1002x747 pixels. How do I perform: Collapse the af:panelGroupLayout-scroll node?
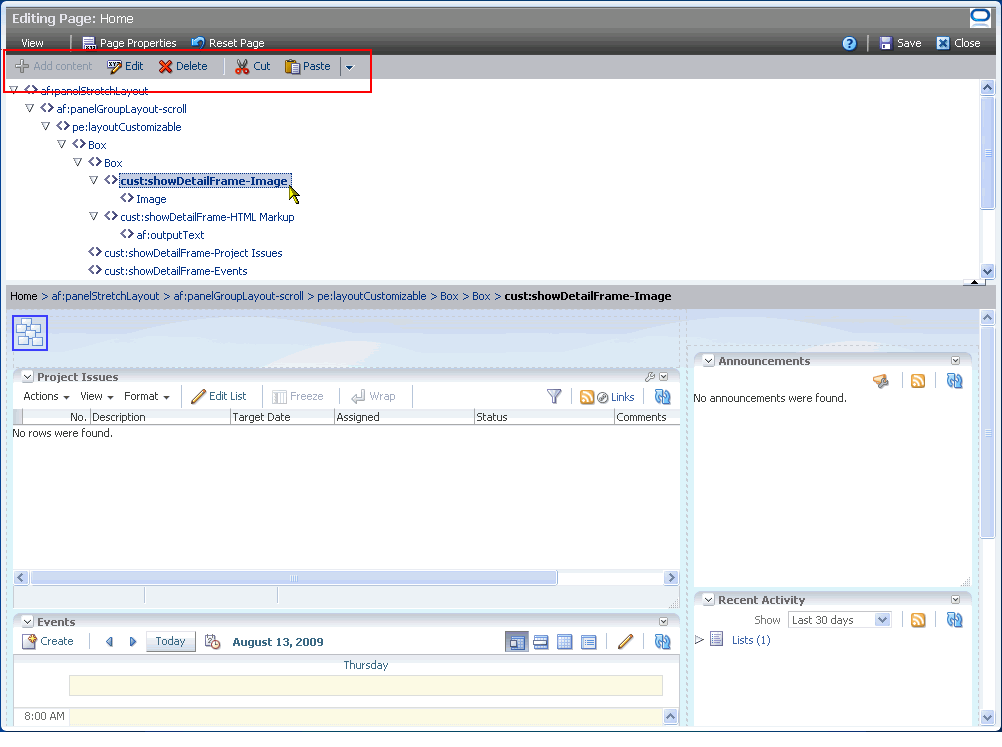(29, 109)
